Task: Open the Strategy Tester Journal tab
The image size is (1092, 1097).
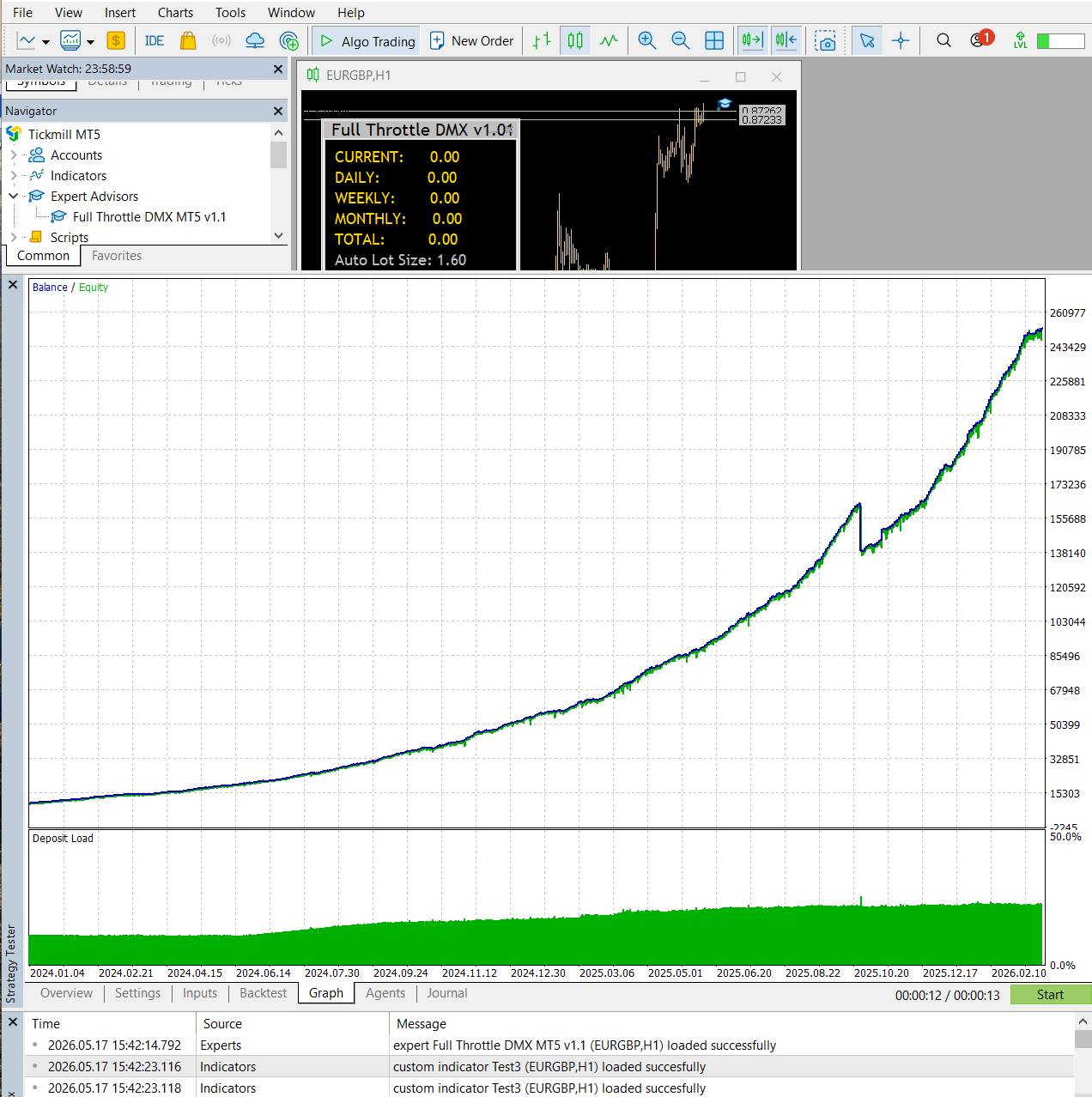Action: pyautogui.click(x=447, y=993)
